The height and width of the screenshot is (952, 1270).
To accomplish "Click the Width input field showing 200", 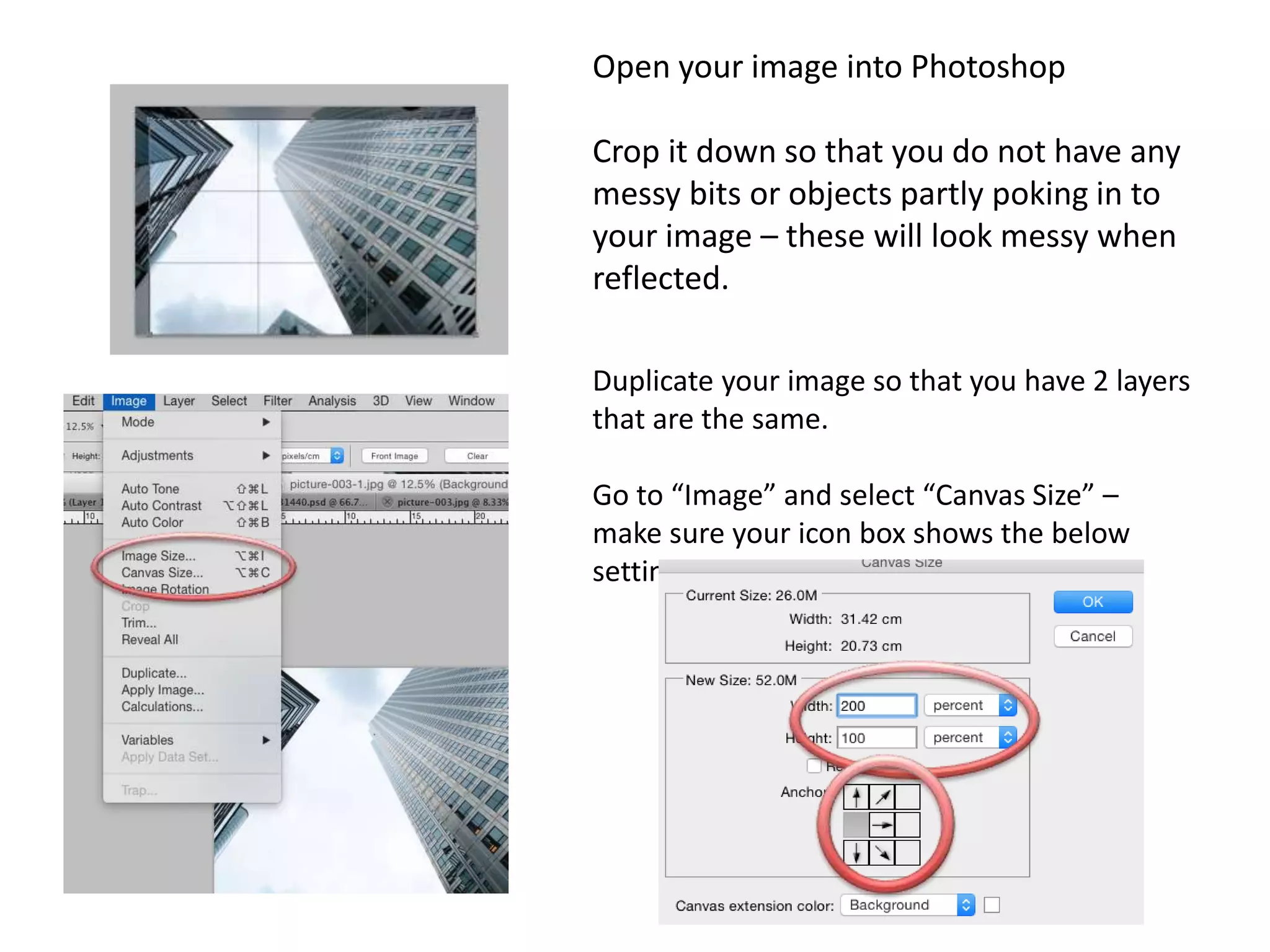I will coord(876,705).
